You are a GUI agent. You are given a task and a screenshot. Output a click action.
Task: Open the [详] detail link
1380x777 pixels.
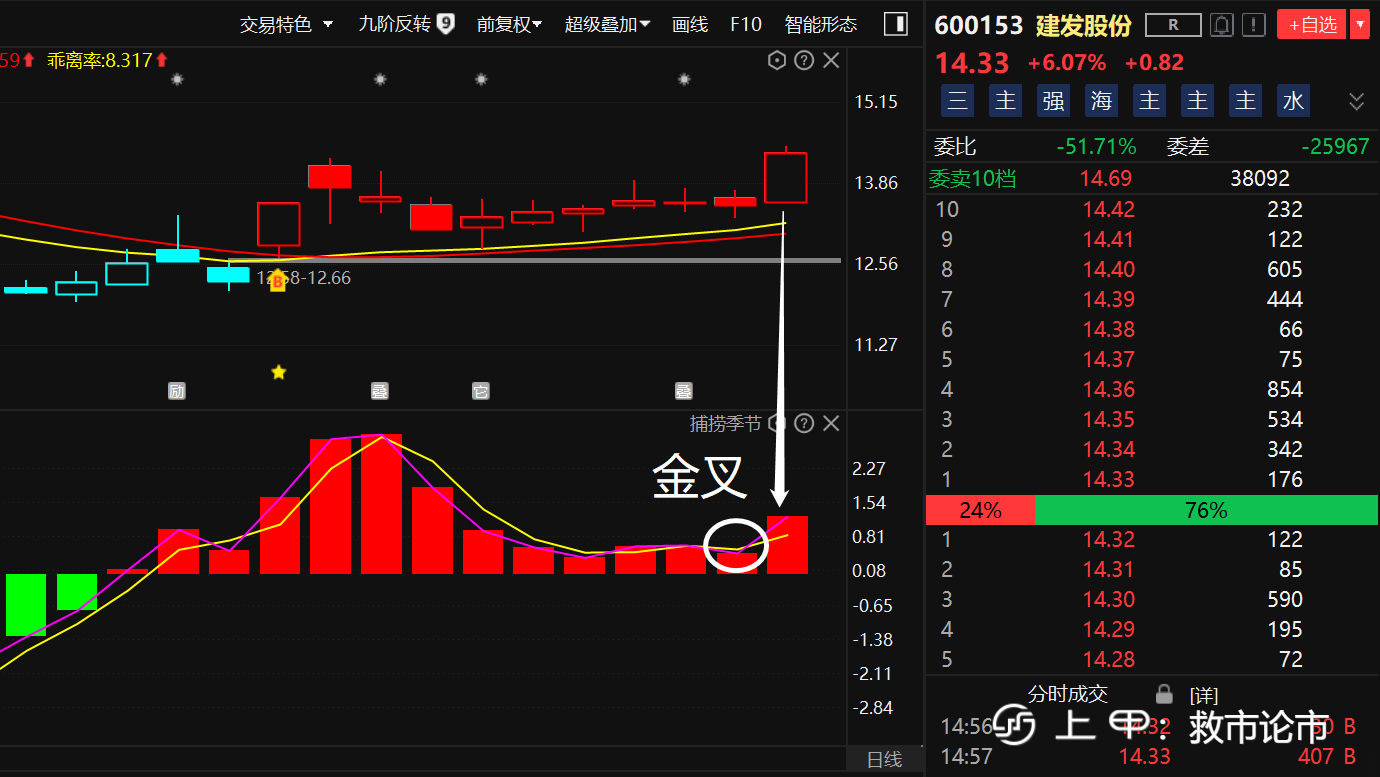[1203, 695]
